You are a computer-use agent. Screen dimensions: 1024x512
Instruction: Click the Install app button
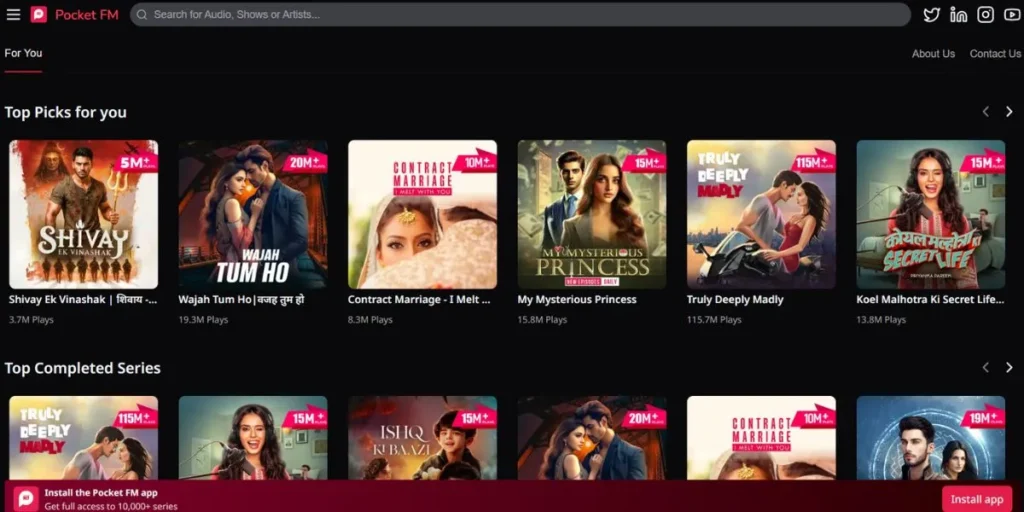tap(977, 499)
